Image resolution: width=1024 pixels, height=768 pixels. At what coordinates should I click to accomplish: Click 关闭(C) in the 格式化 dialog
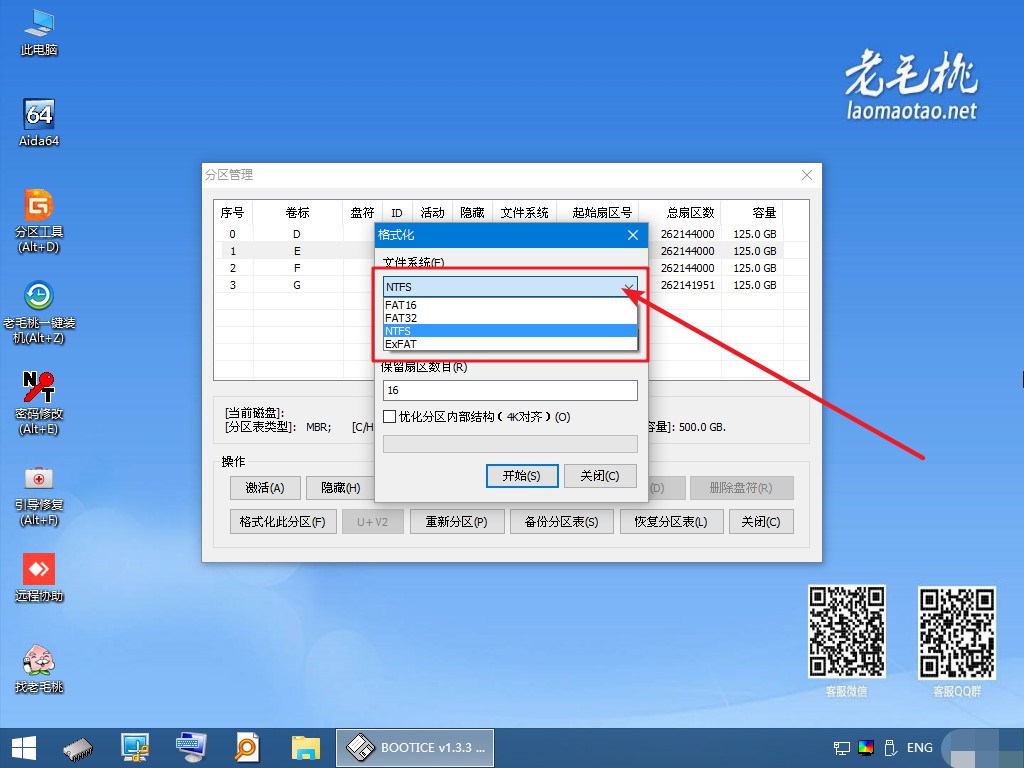click(x=600, y=475)
